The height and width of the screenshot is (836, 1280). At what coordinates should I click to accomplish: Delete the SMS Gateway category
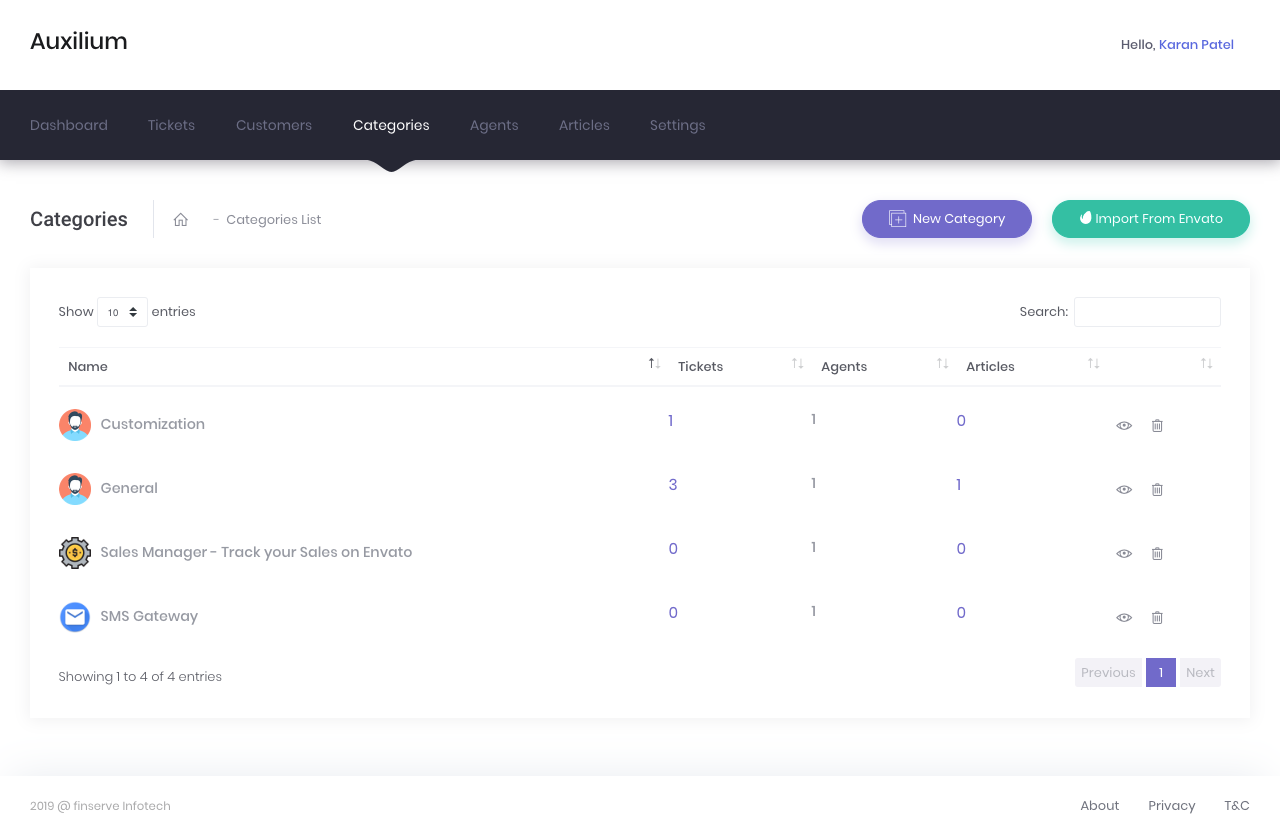click(x=1157, y=617)
